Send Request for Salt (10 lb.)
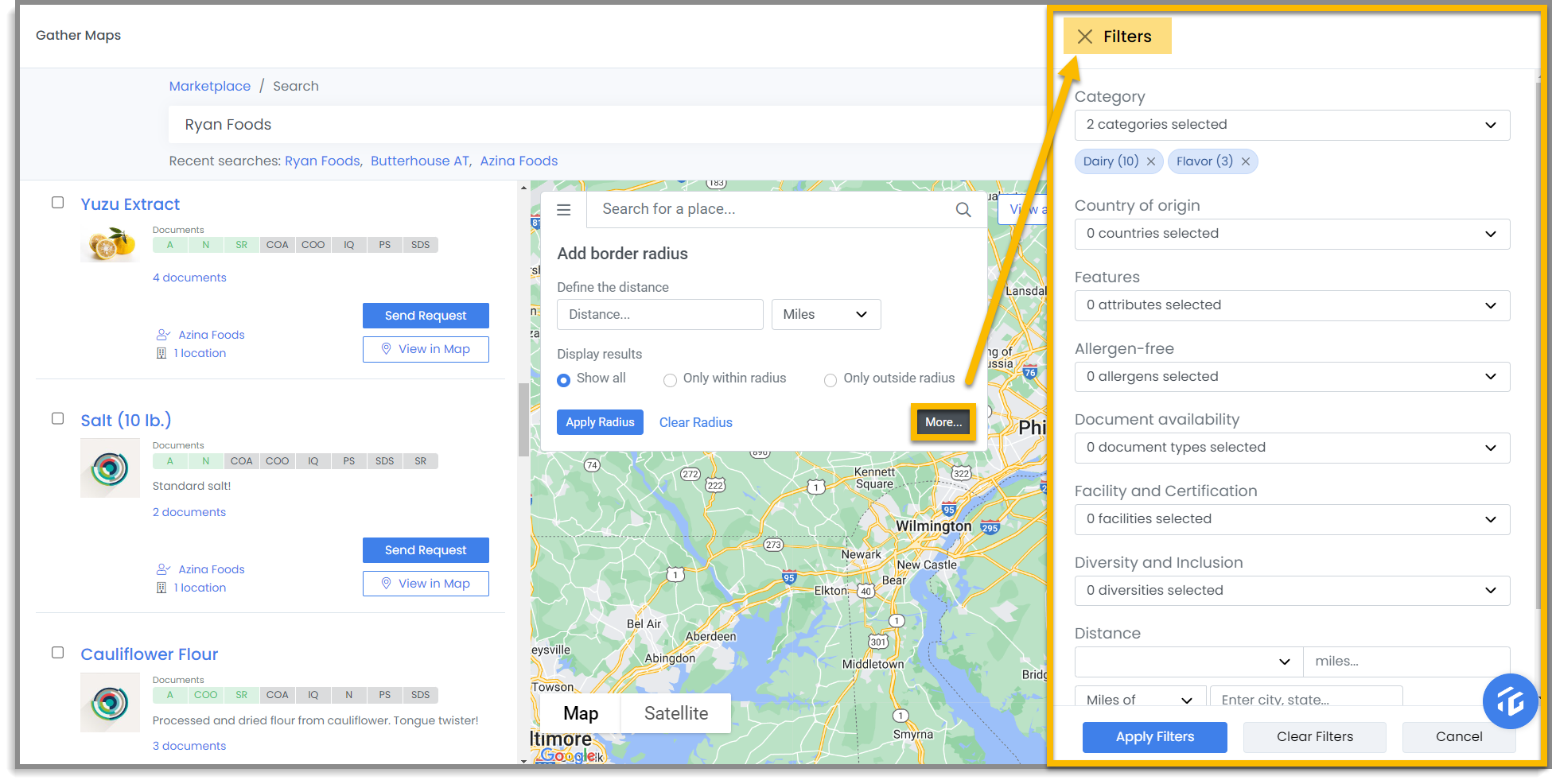This screenshot has height=784, width=1552. coord(426,550)
